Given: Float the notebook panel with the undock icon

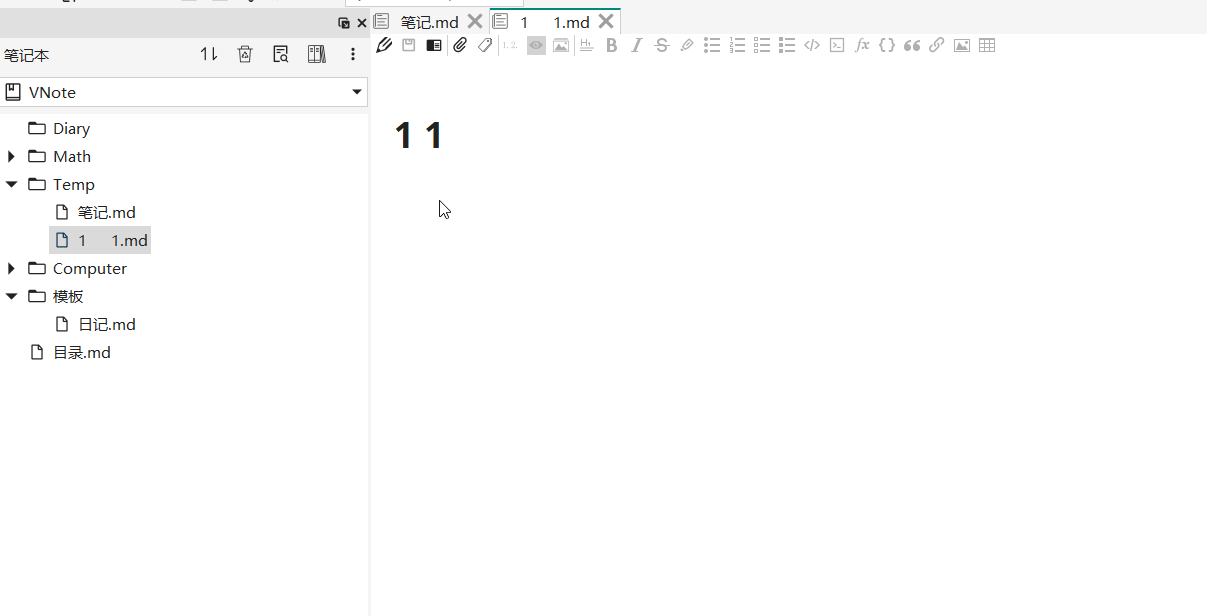Looking at the screenshot, I should click(x=344, y=23).
